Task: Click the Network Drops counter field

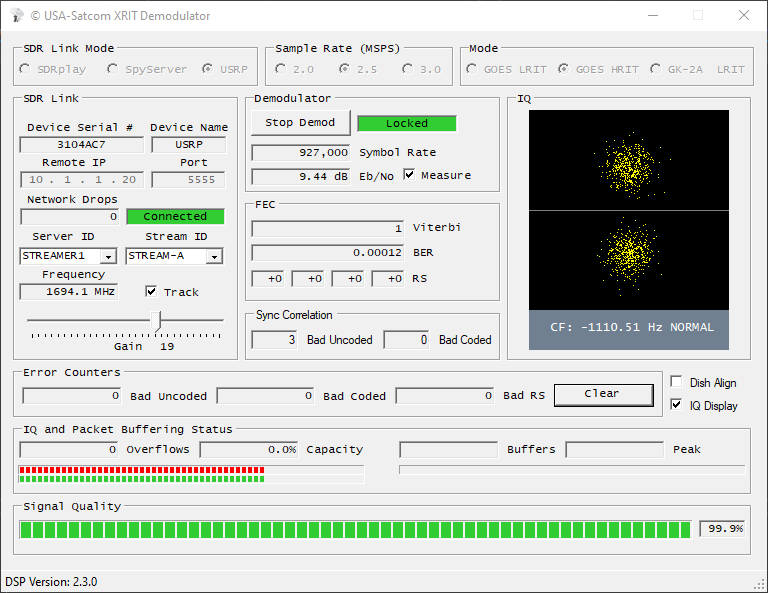Action: click(70, 216)
